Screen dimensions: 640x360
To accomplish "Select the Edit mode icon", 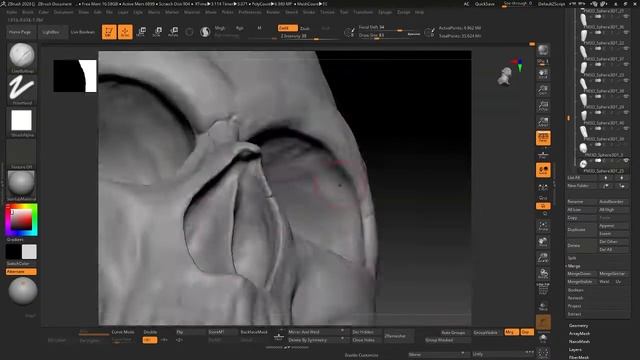I will [x=109, y=32].
